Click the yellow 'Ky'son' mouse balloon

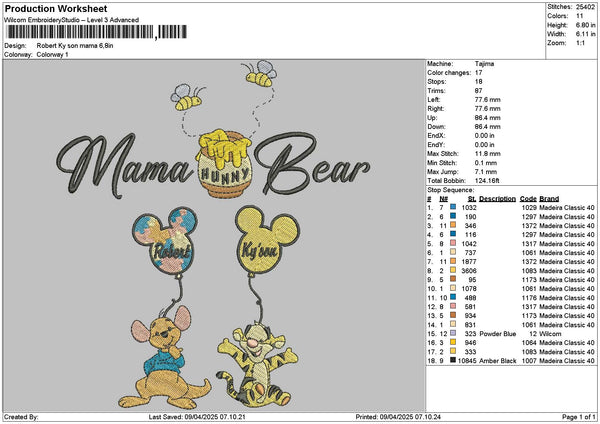267,240
